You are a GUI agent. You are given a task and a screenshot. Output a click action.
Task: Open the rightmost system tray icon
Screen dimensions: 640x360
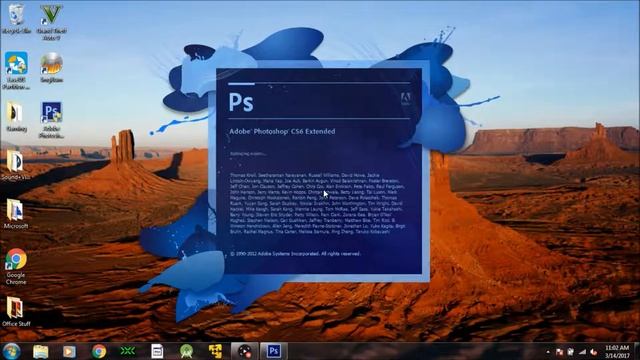[594, 352]
